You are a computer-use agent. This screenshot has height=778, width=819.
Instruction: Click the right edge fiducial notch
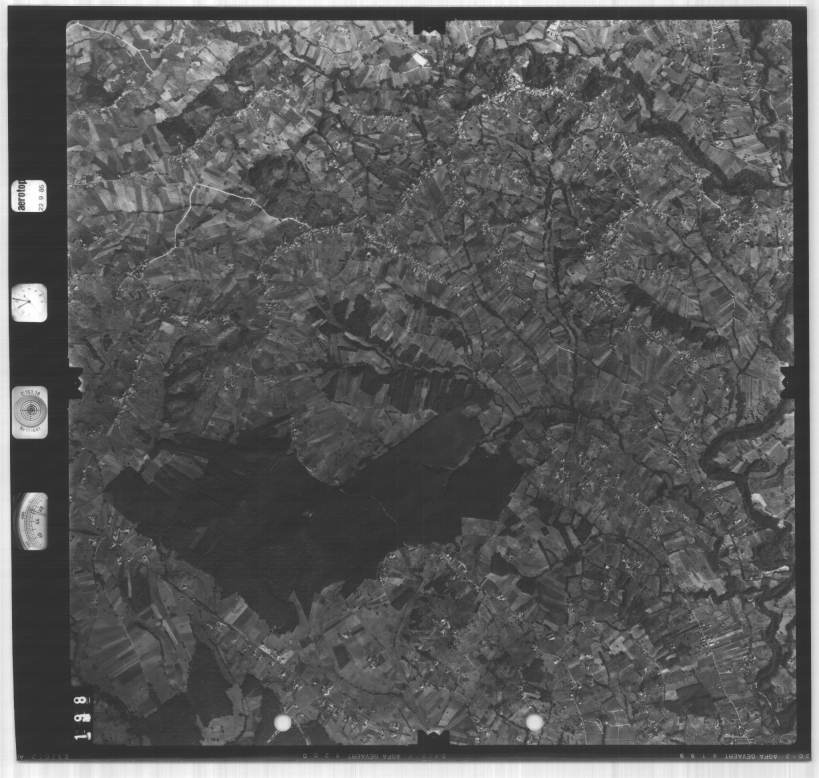click(787, 381)
